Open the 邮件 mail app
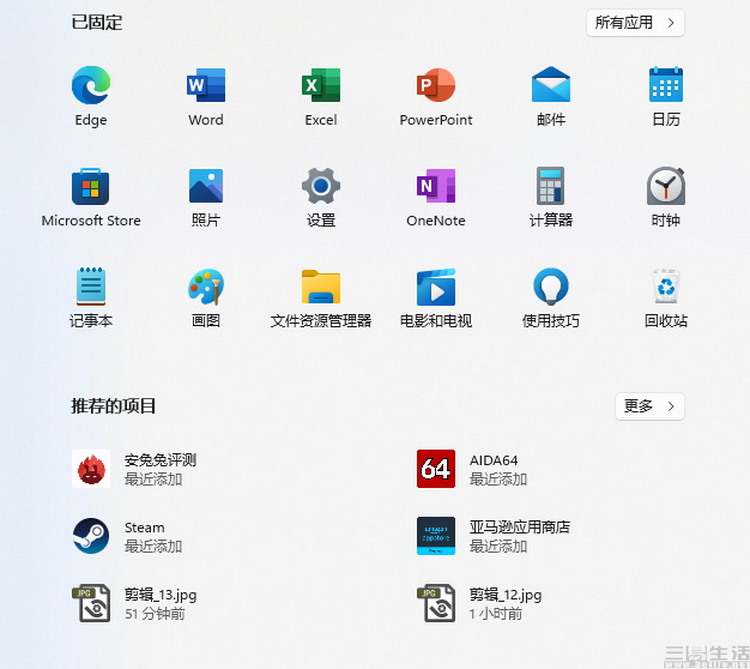 (551, 84)
